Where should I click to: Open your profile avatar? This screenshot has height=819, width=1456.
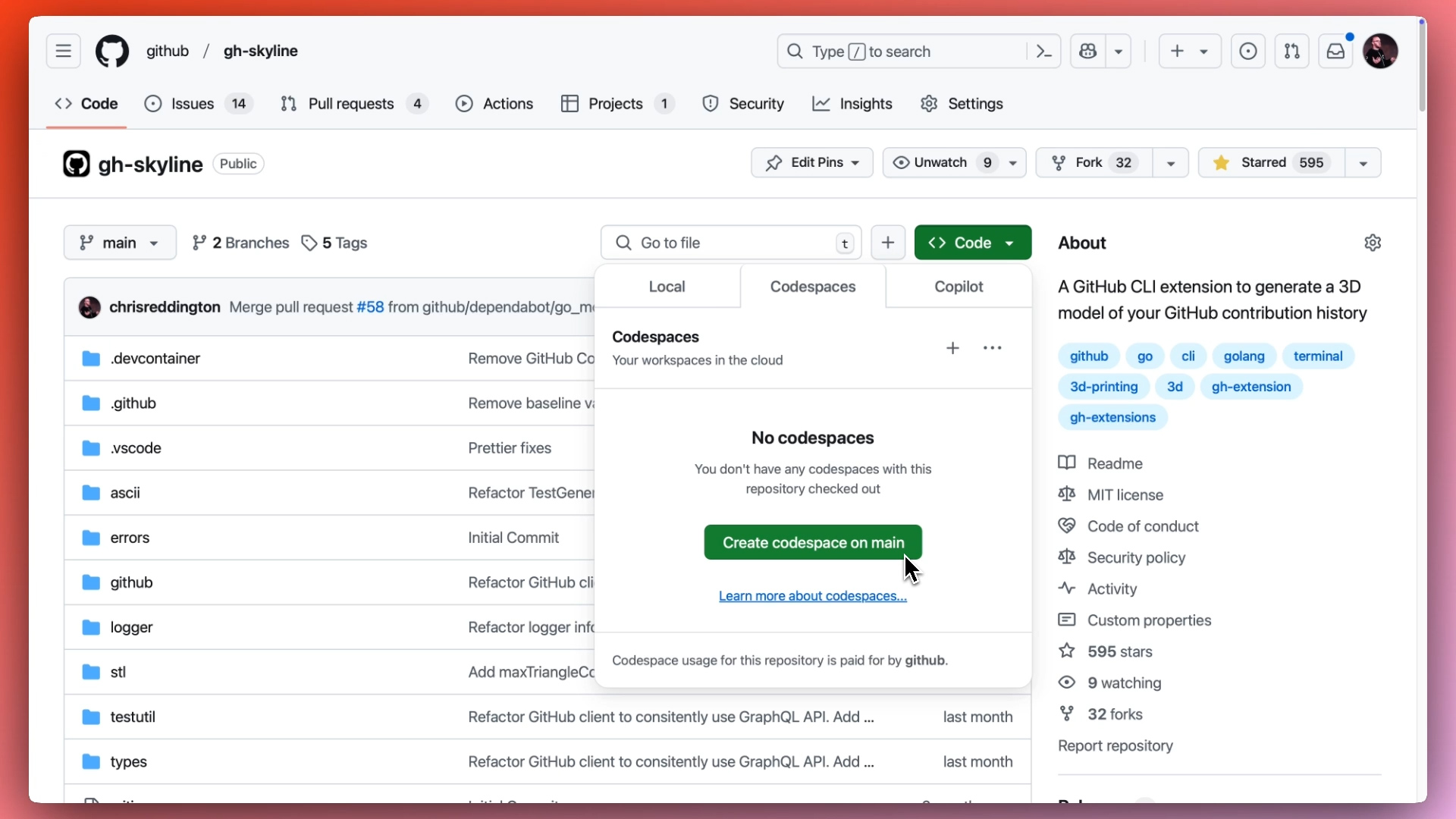pos(1381,51)
